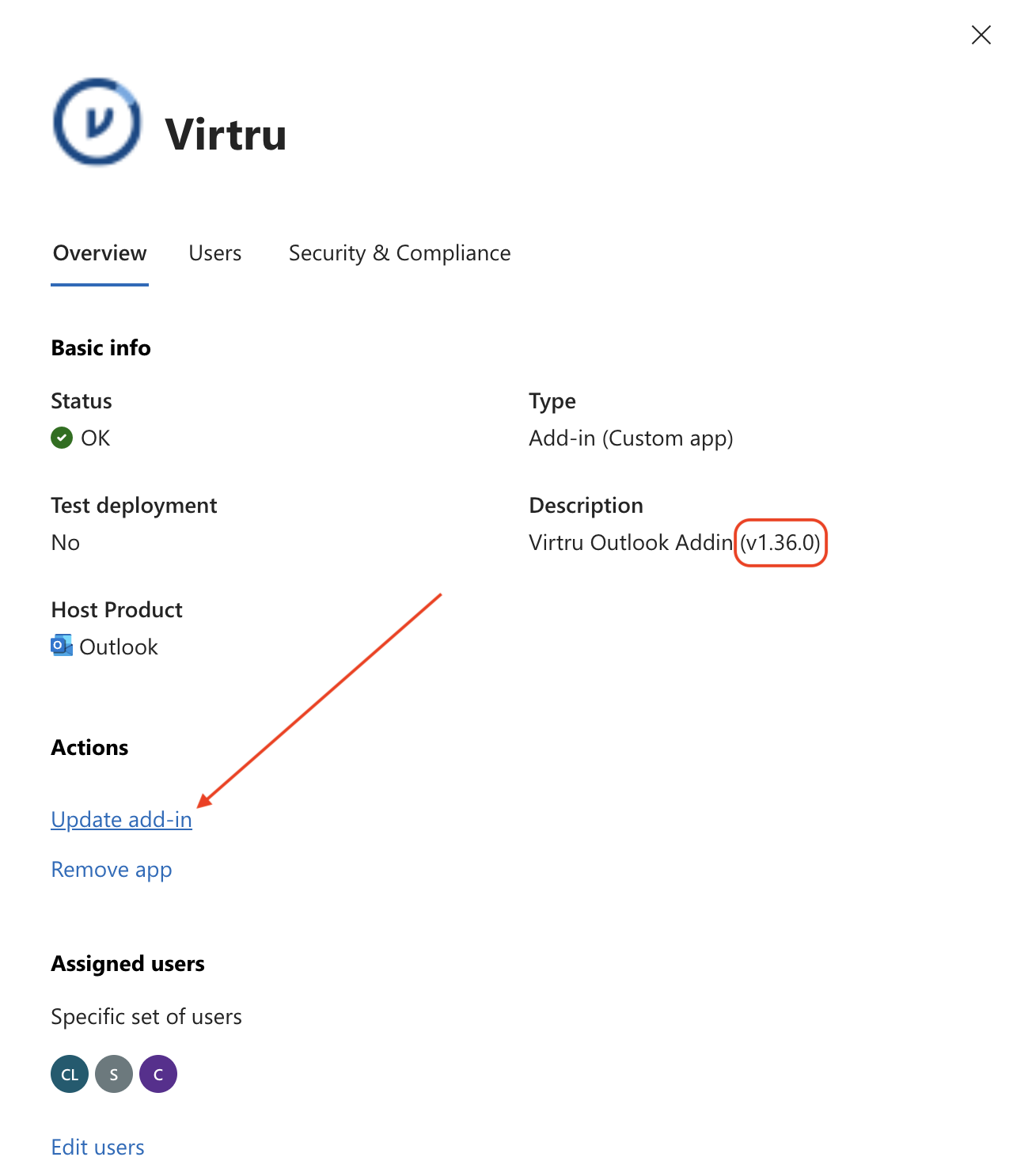This screenshot has height=1176, width=1013.
Task: Click the green OK status checkmark
Action: pos(62,438)
